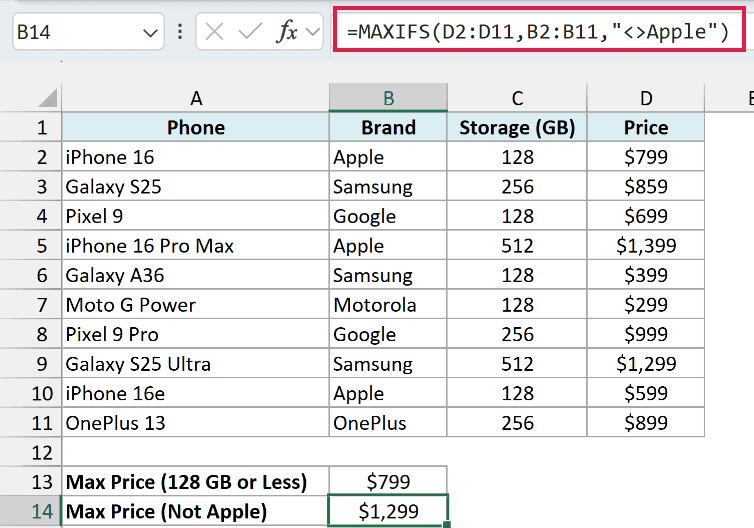Viewport: 754px width, 528px height.
Task: Select the column A header
Action: [196, 98]
